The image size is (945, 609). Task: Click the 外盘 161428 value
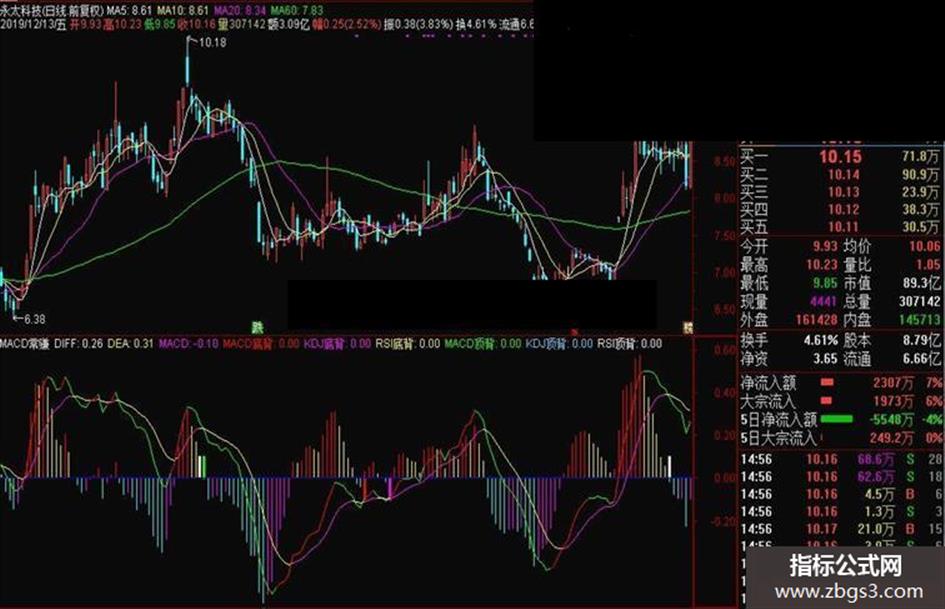tap(817, 320)
